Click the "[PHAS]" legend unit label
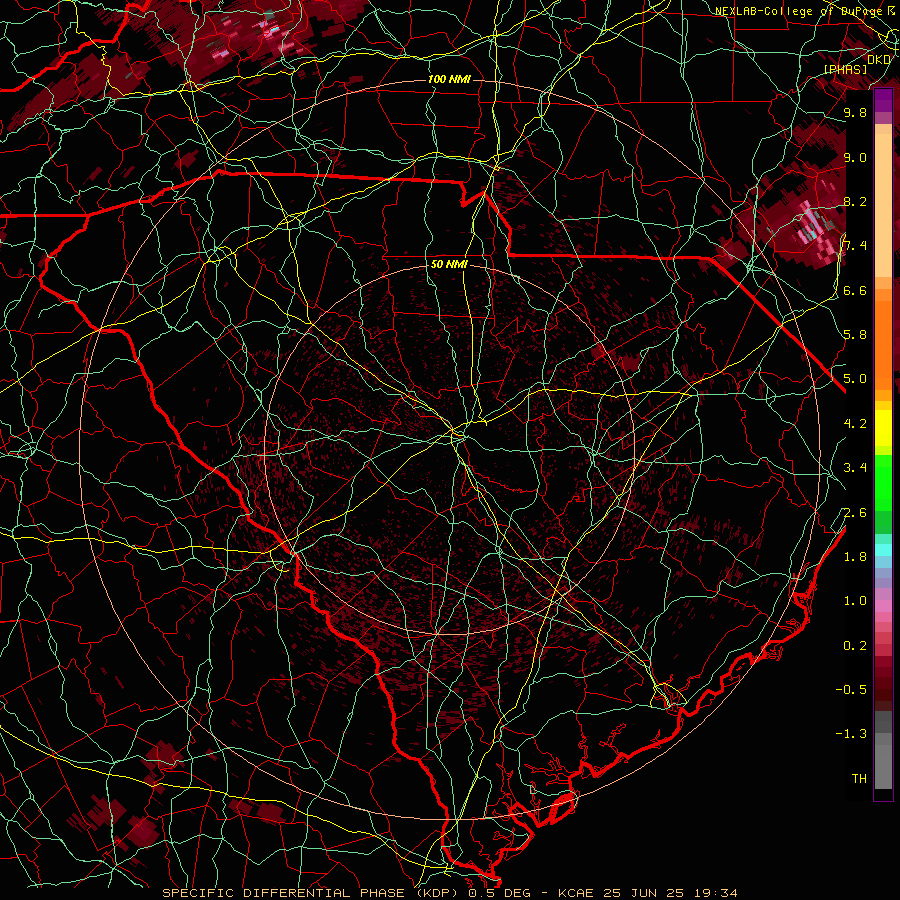 pos(845,70)
